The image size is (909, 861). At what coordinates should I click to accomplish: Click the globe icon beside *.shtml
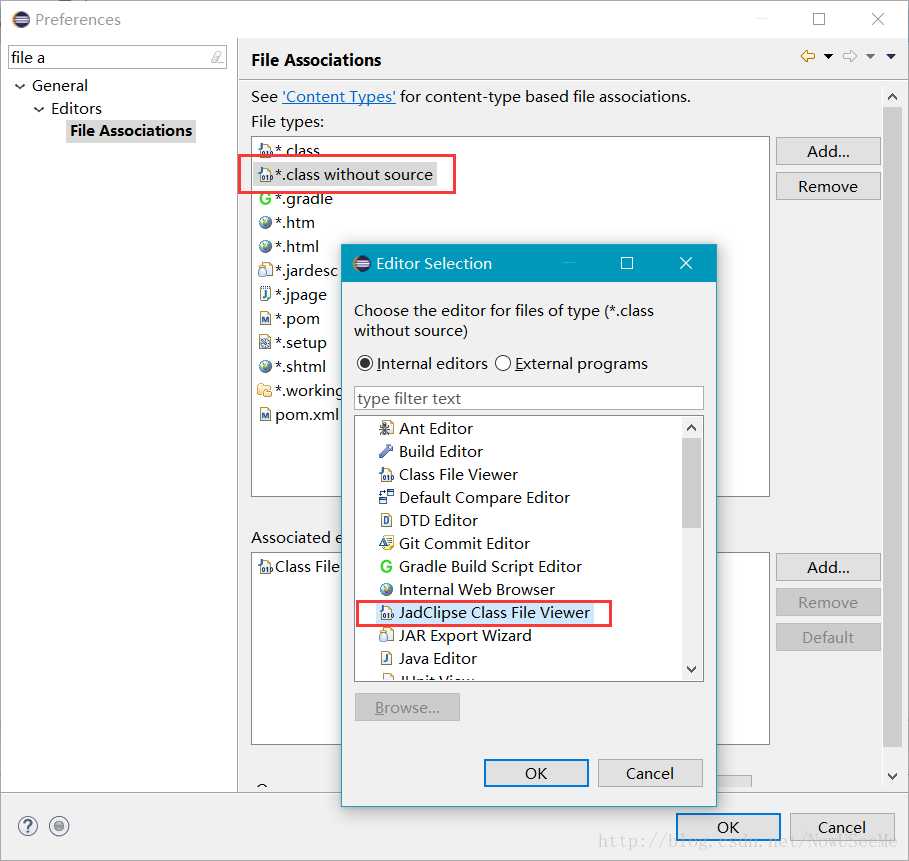(x=265, y=366)
